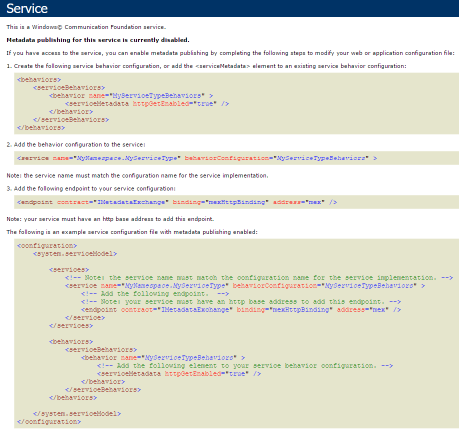Click standalone <endpoint contract="IMetadataExchange"> code line
459x433 pixels.
coord(177,202)
